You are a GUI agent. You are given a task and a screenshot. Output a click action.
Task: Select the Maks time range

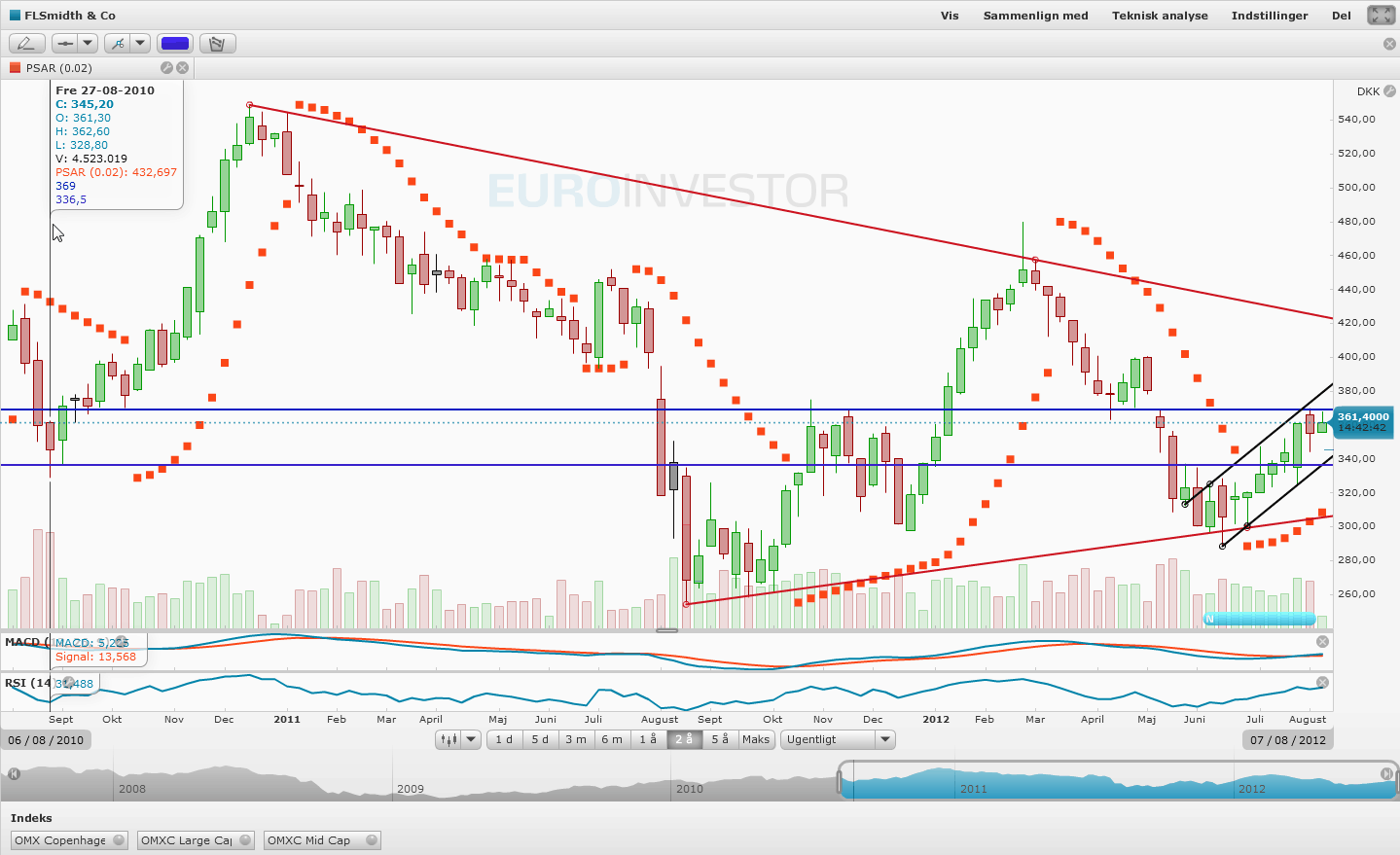point(756,739)
